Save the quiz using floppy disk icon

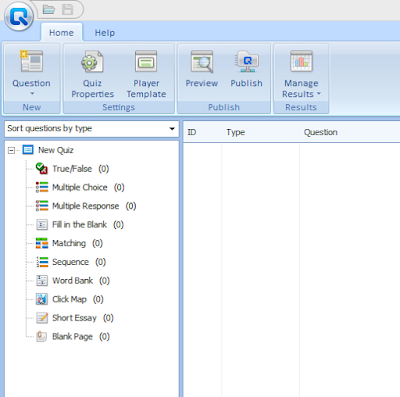click(x=67, y=9)
